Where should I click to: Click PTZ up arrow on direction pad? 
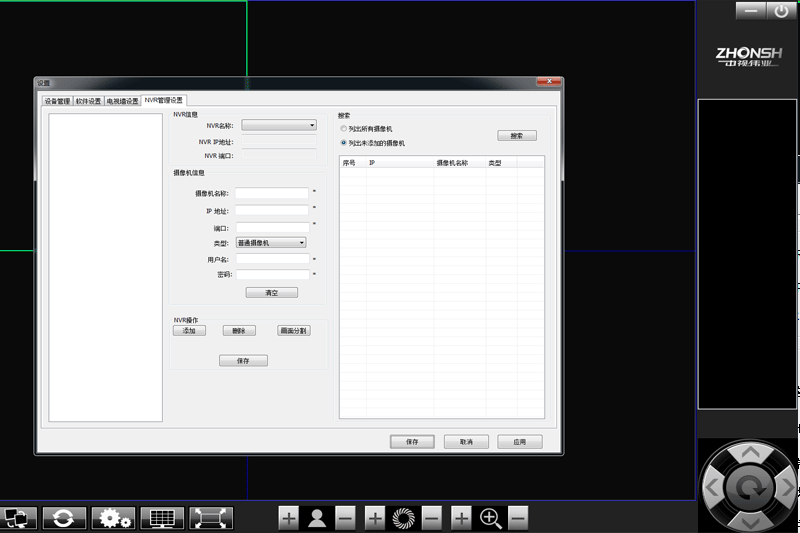pyautogui.click(x=750, y=453)
